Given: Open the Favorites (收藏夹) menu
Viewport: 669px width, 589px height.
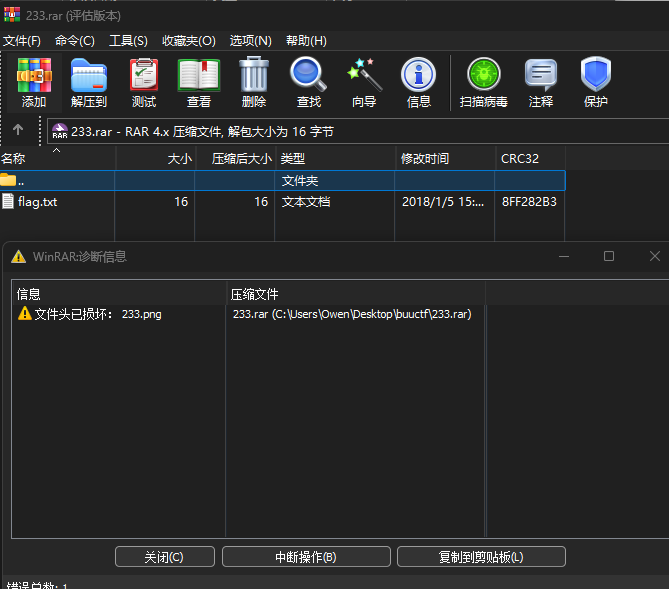Looking at the screenshot, I should coord(189,41).
